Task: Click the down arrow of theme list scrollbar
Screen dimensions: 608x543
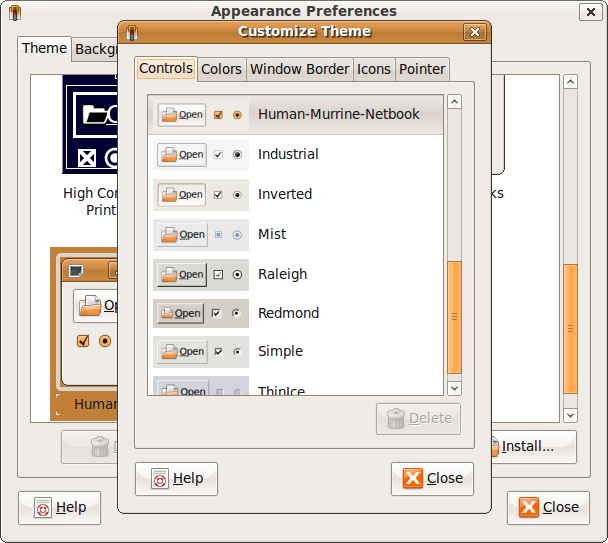Action: (x=454, y=388)
